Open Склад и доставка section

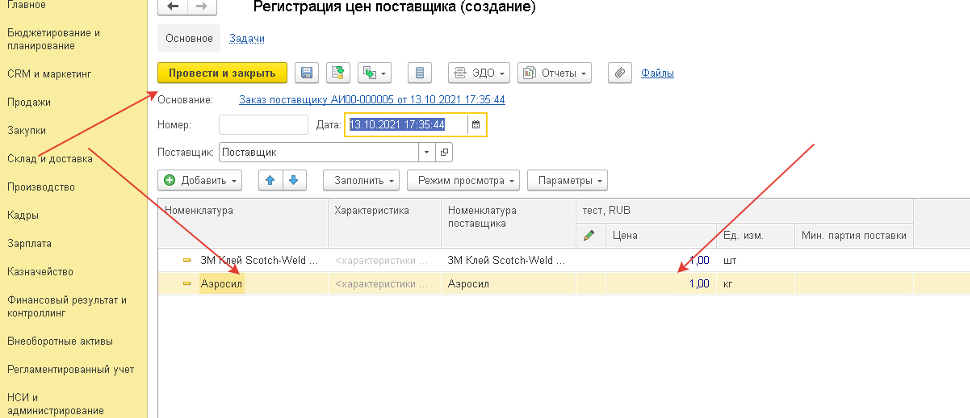49,159
